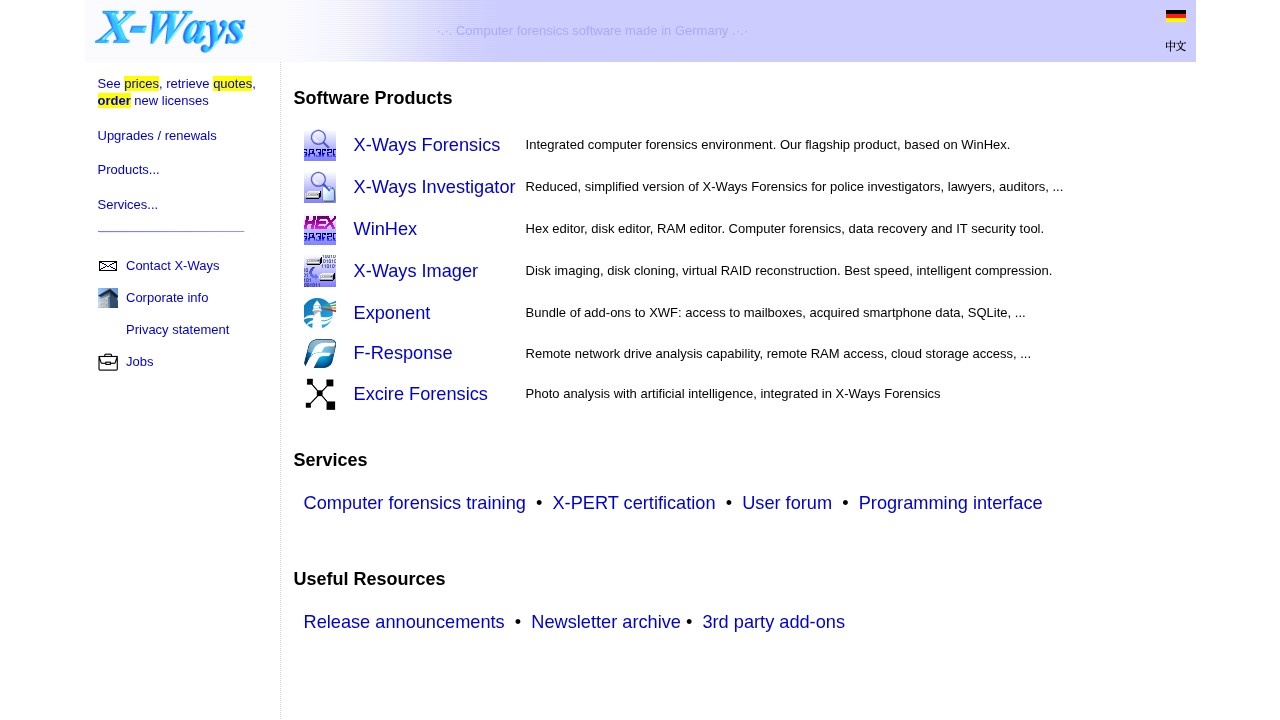
Task: Click the WinHex HEX icon
Action: pos(320,229)
